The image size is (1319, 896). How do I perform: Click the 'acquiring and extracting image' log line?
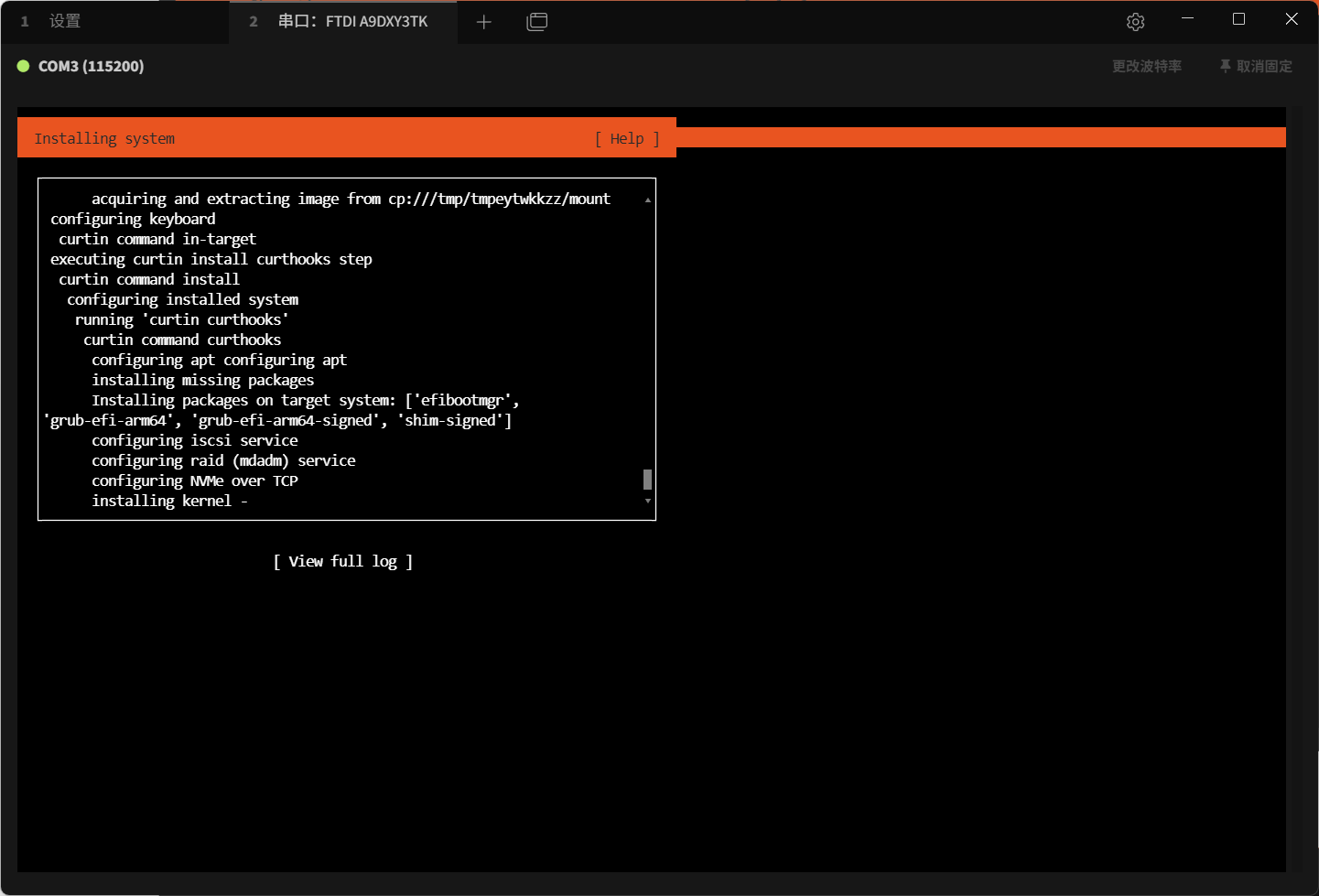pyautogui.click(x=350, y=199)
